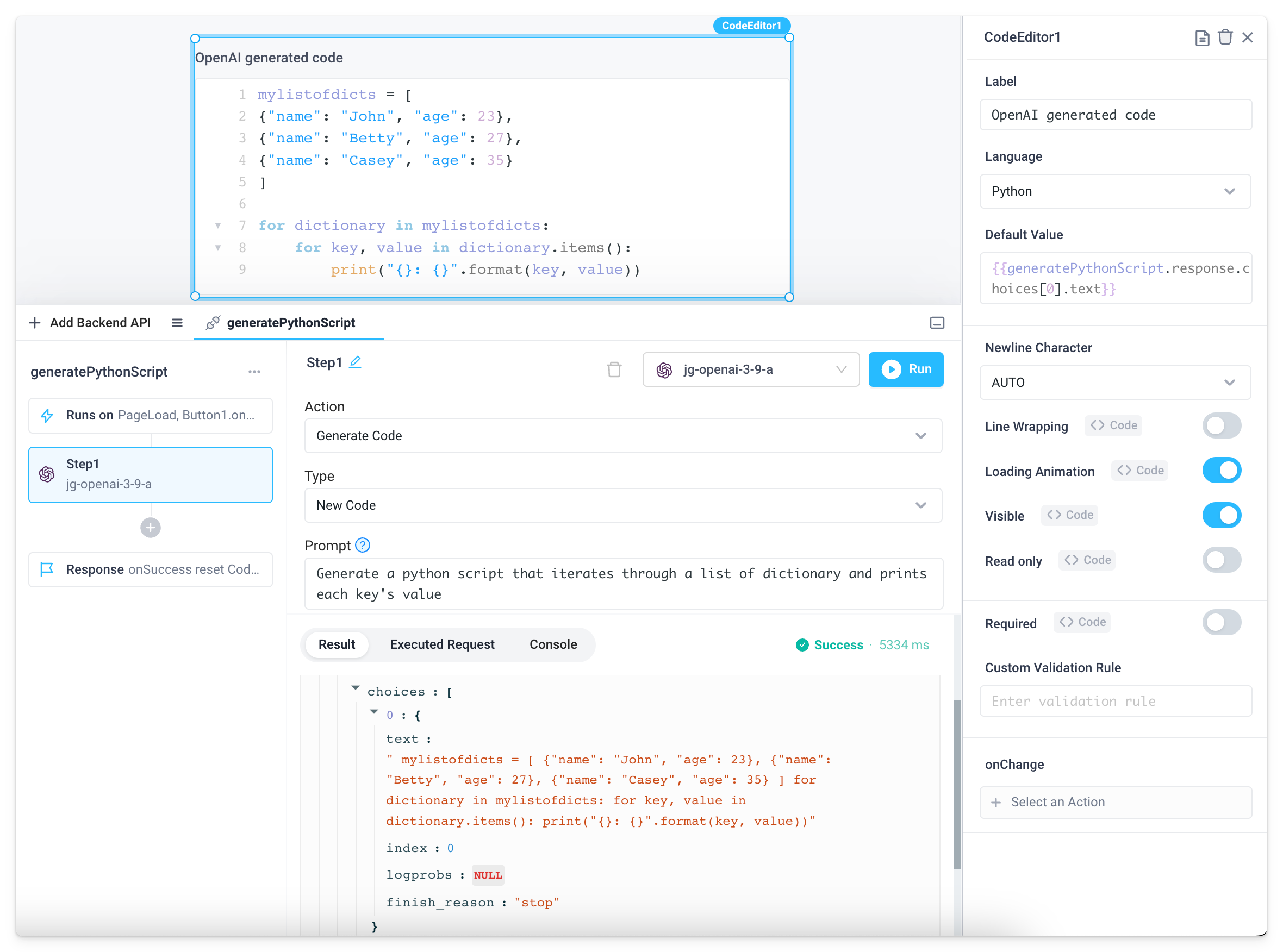Viewport: 1283px width, 952px height.
Task: Click the API query settings hamburger icon
Action: (x=175, y=322)
